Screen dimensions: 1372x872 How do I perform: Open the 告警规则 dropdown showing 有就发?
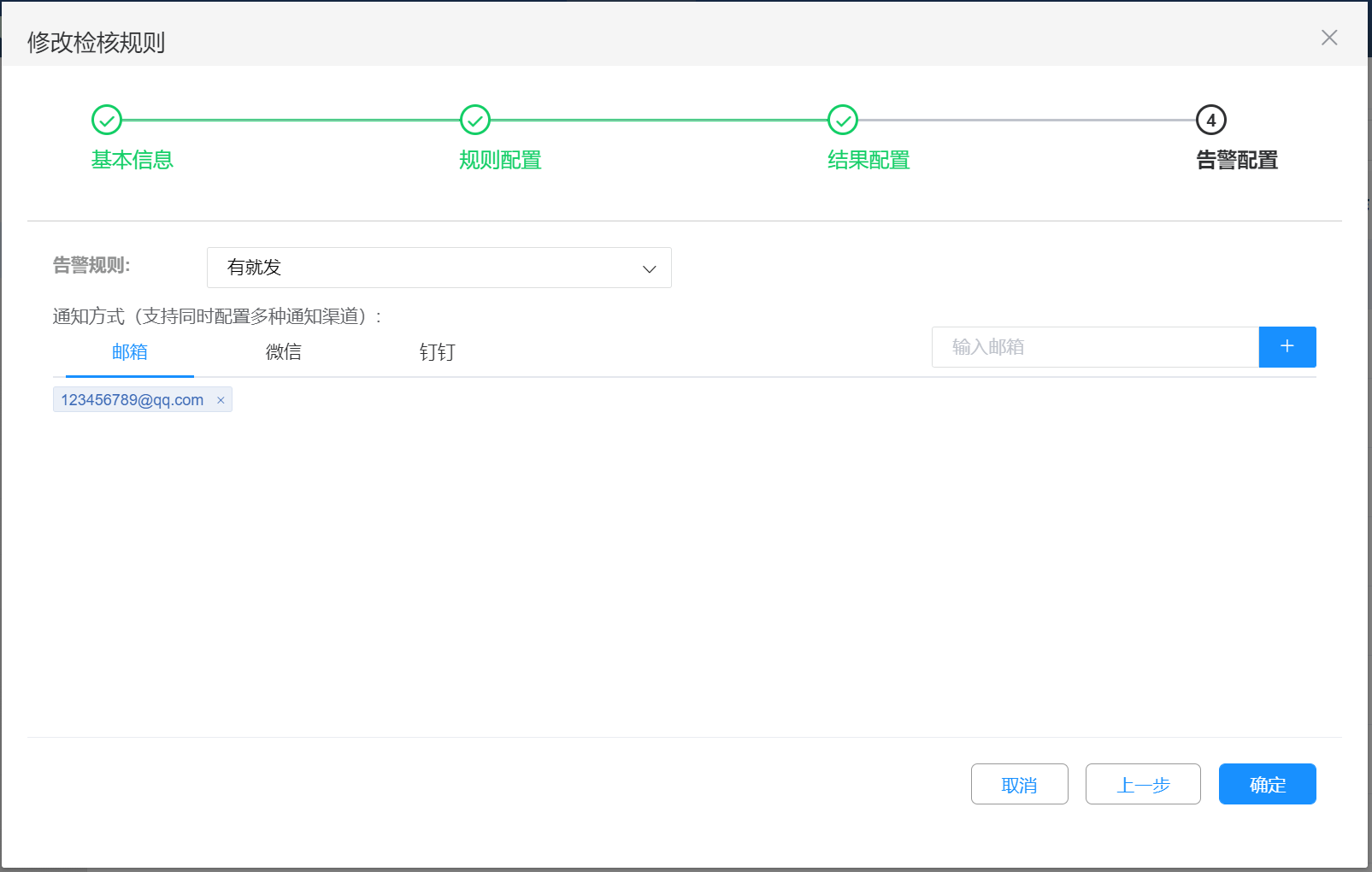(x=439, y=268)
